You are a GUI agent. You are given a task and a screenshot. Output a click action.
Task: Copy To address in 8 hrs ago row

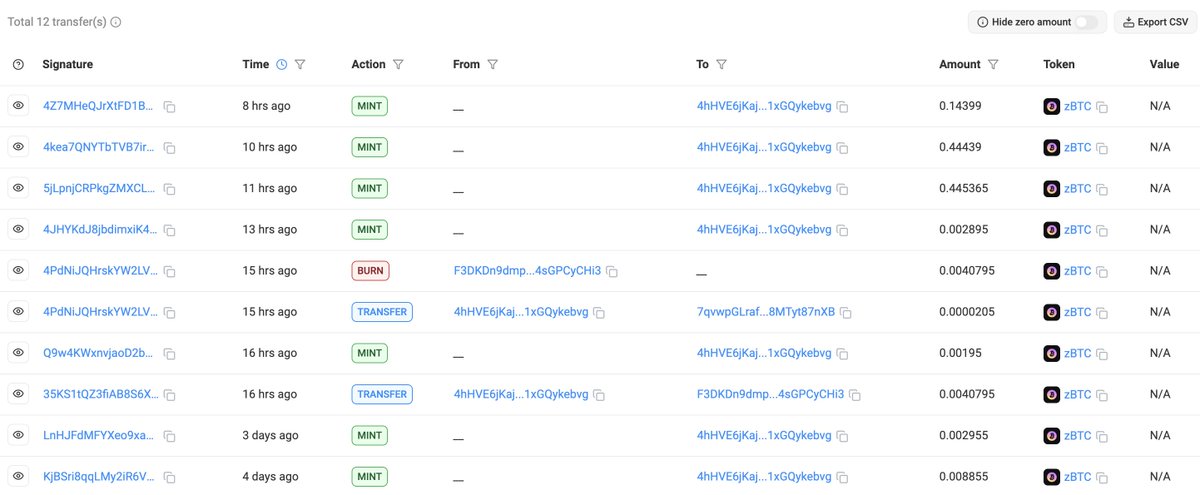point(843,106)
